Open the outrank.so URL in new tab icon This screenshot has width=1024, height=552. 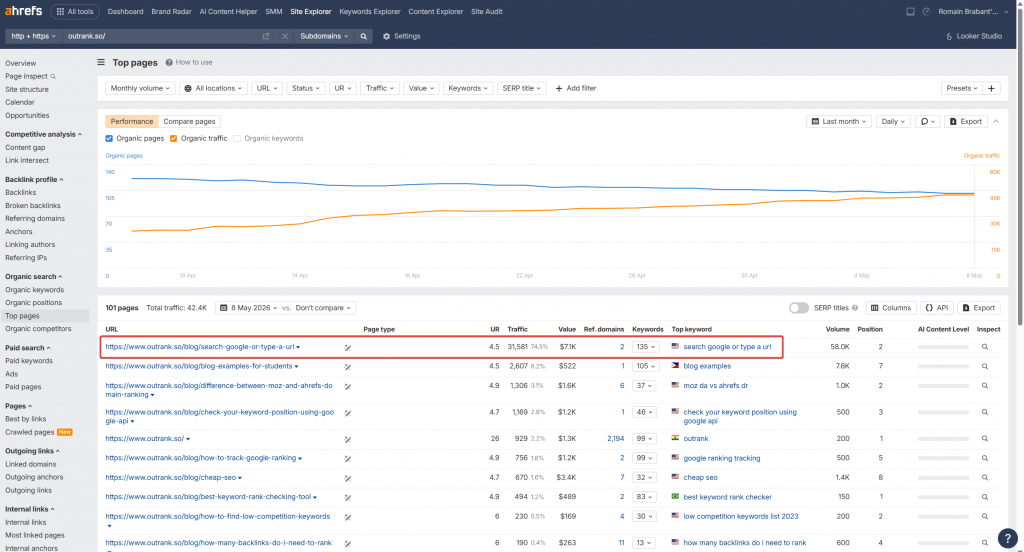tap(266, 36)
